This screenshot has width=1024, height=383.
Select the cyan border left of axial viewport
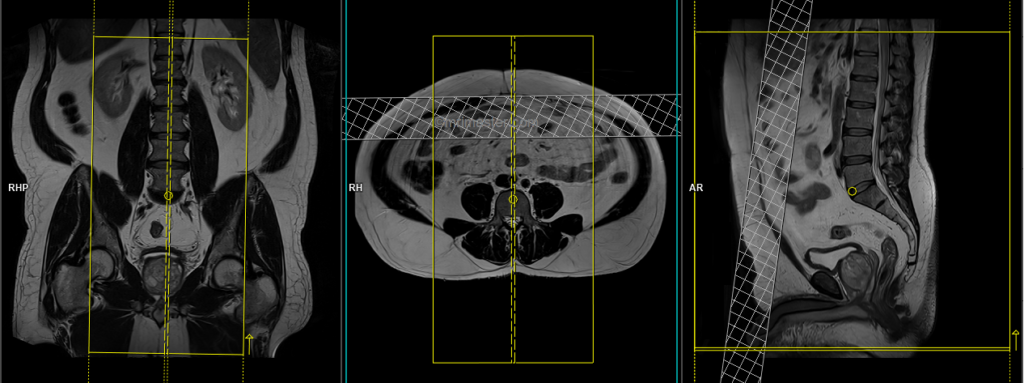[346, 192]
